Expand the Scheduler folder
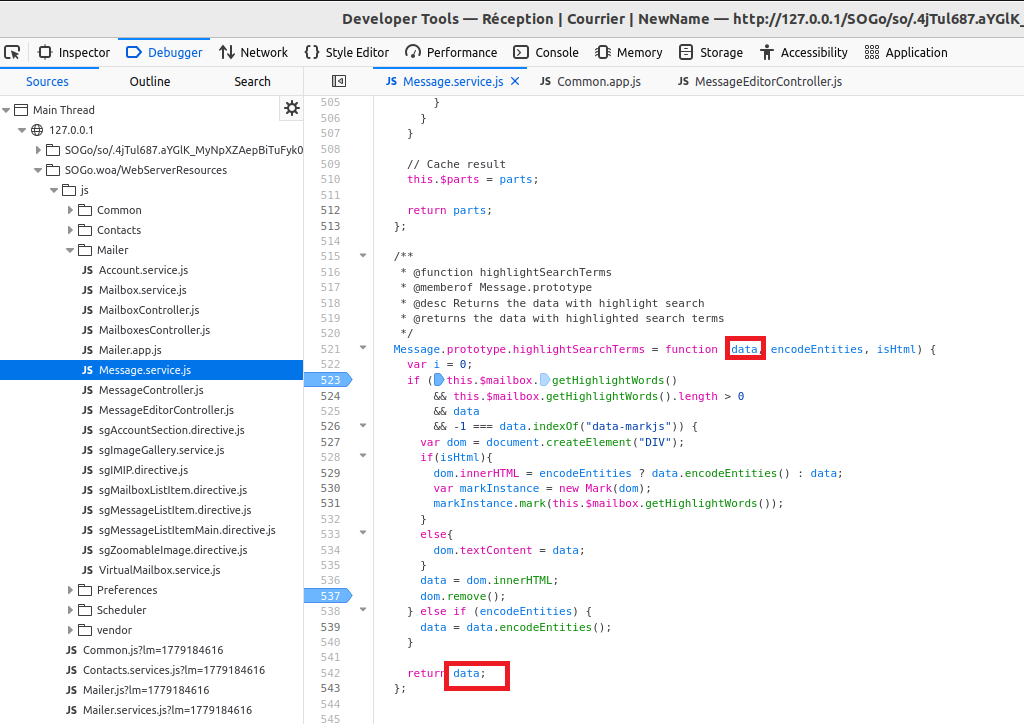 pos(70,610)
